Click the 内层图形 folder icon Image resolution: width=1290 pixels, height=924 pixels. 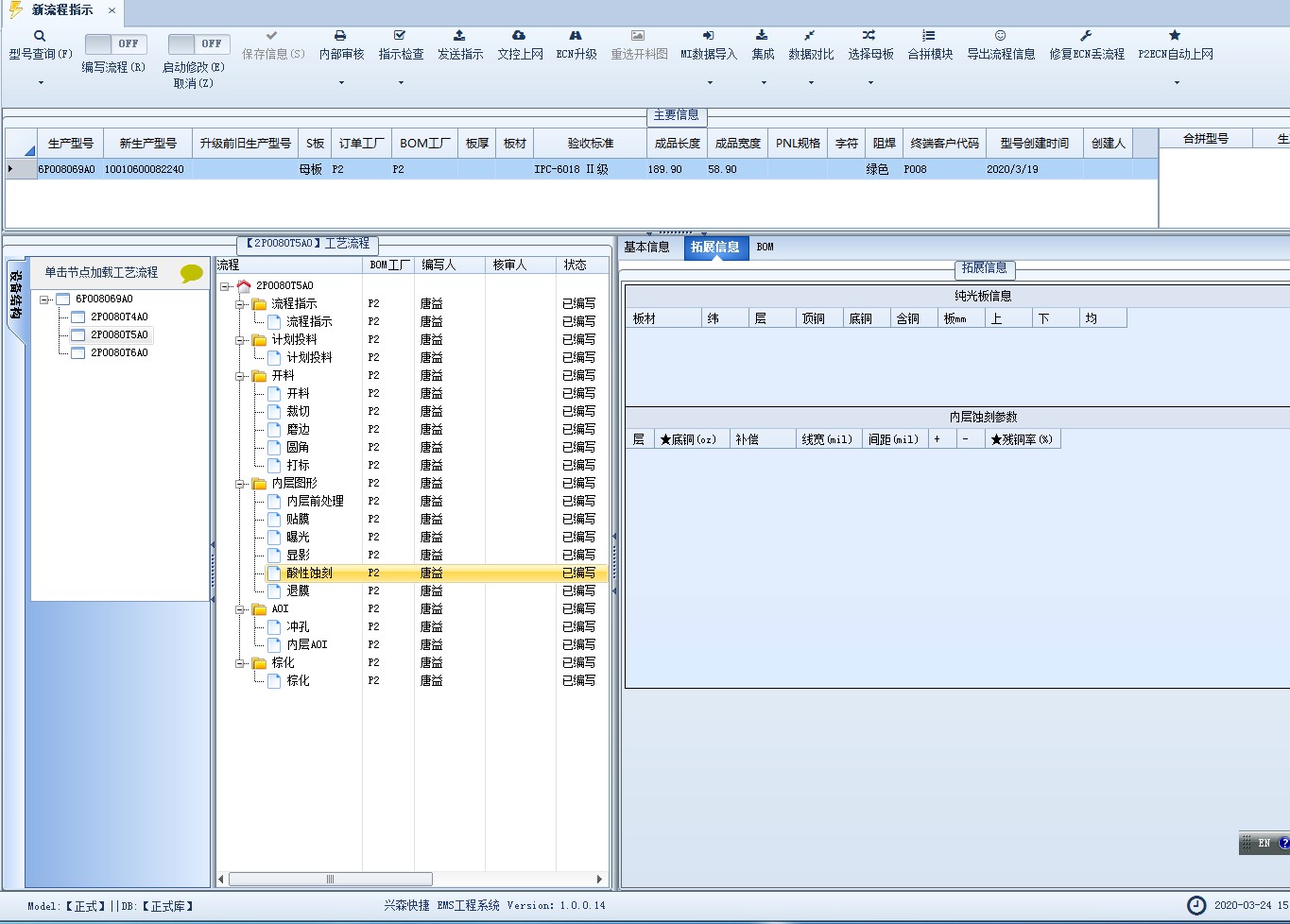[x=260, y=483]
